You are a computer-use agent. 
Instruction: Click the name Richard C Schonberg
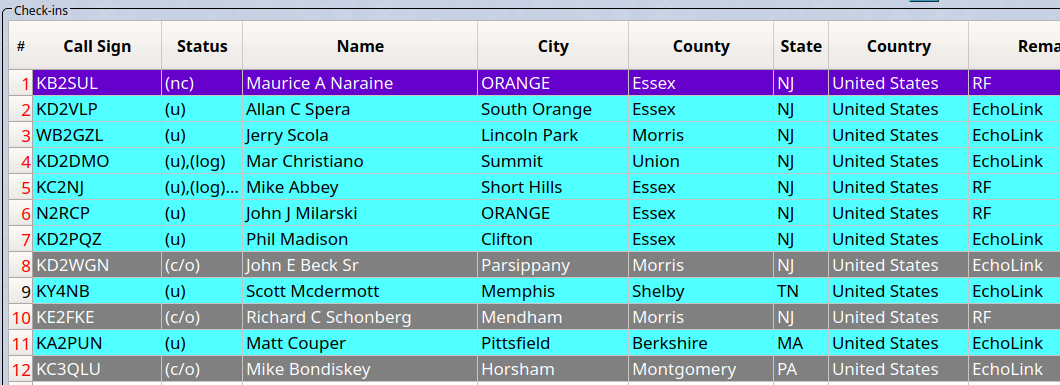(x=329, y=317)
